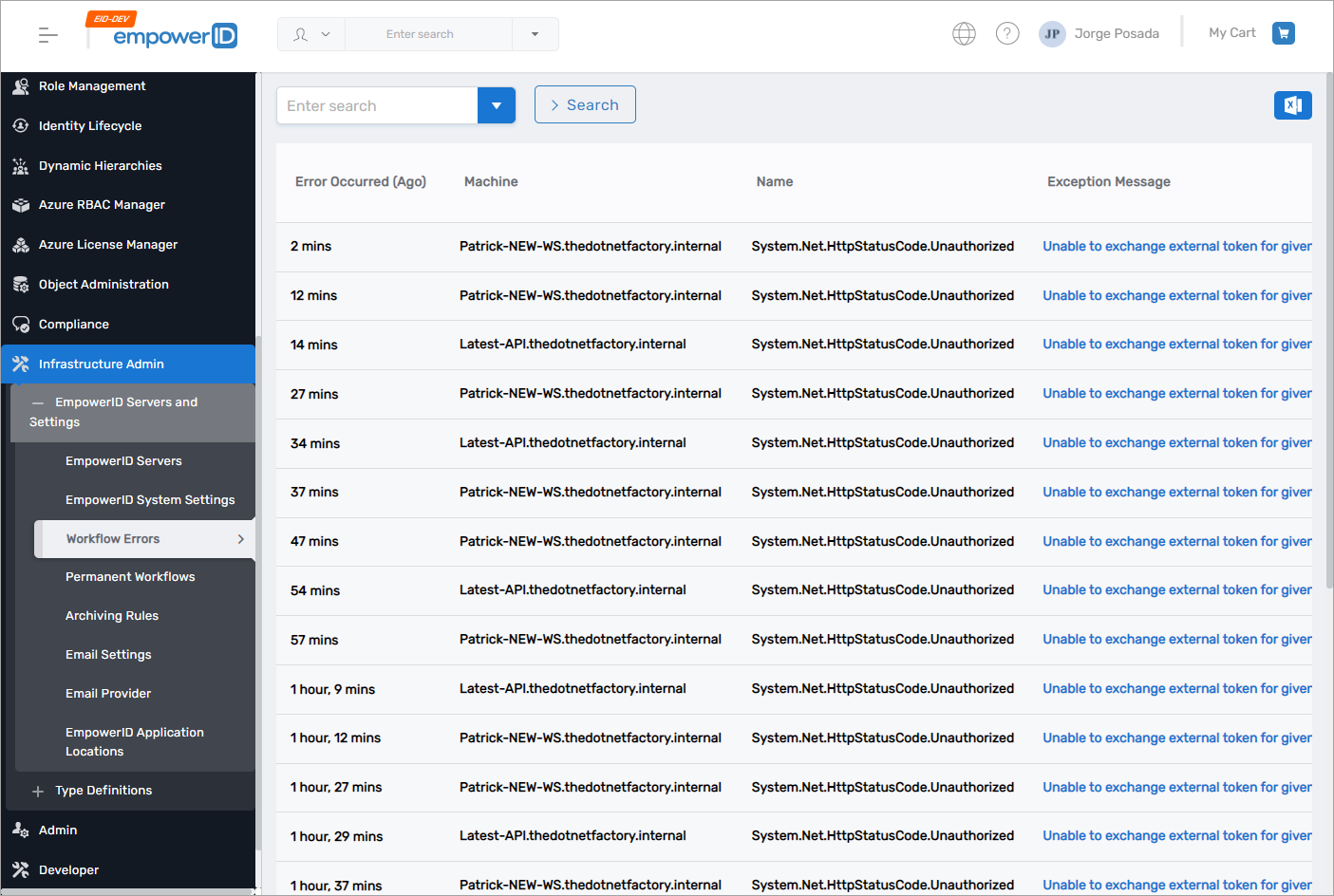Click the JP user avatar
This screenshot has height=896, width=1334.
click(1052, 33)
